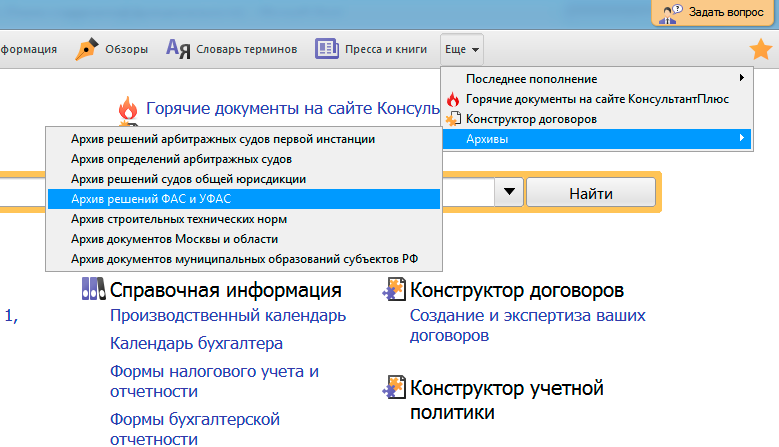Open search history dropdown arrow next to Найти
Viewport: 779px width, 447px height.
tap(509, 192)
